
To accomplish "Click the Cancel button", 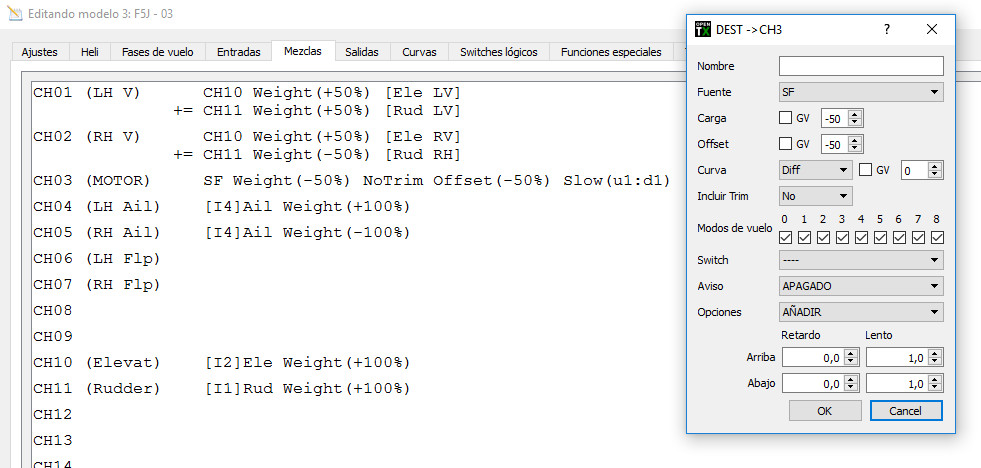I will coord(906,411).
